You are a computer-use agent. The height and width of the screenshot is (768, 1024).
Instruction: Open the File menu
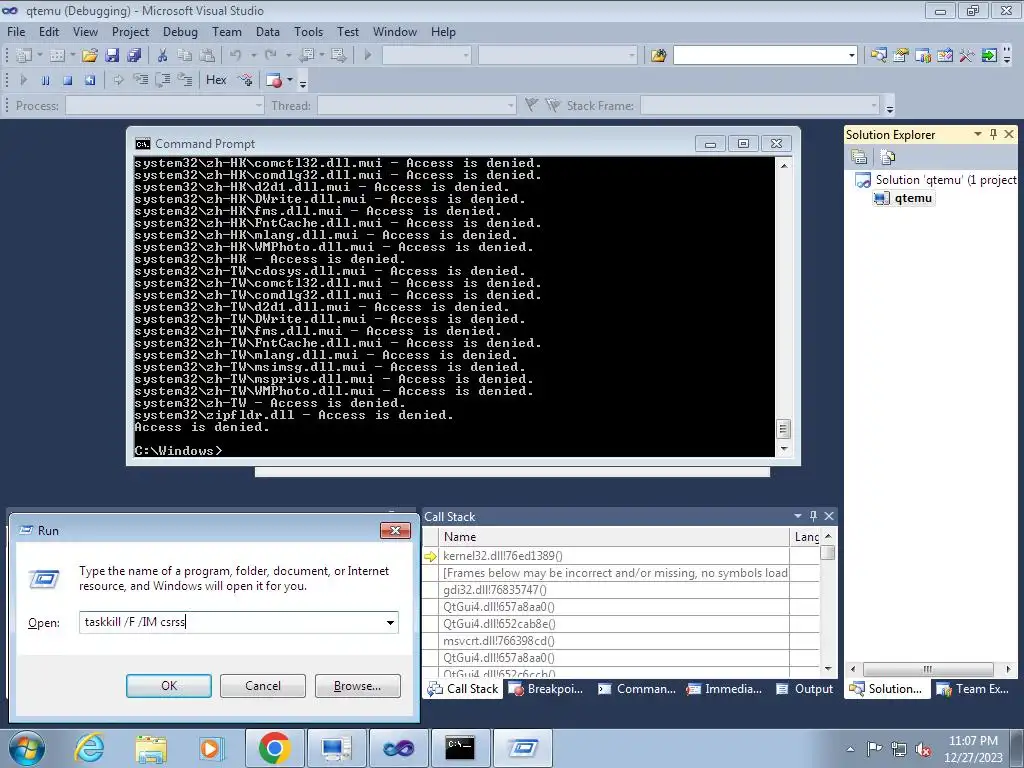point(16,32)
